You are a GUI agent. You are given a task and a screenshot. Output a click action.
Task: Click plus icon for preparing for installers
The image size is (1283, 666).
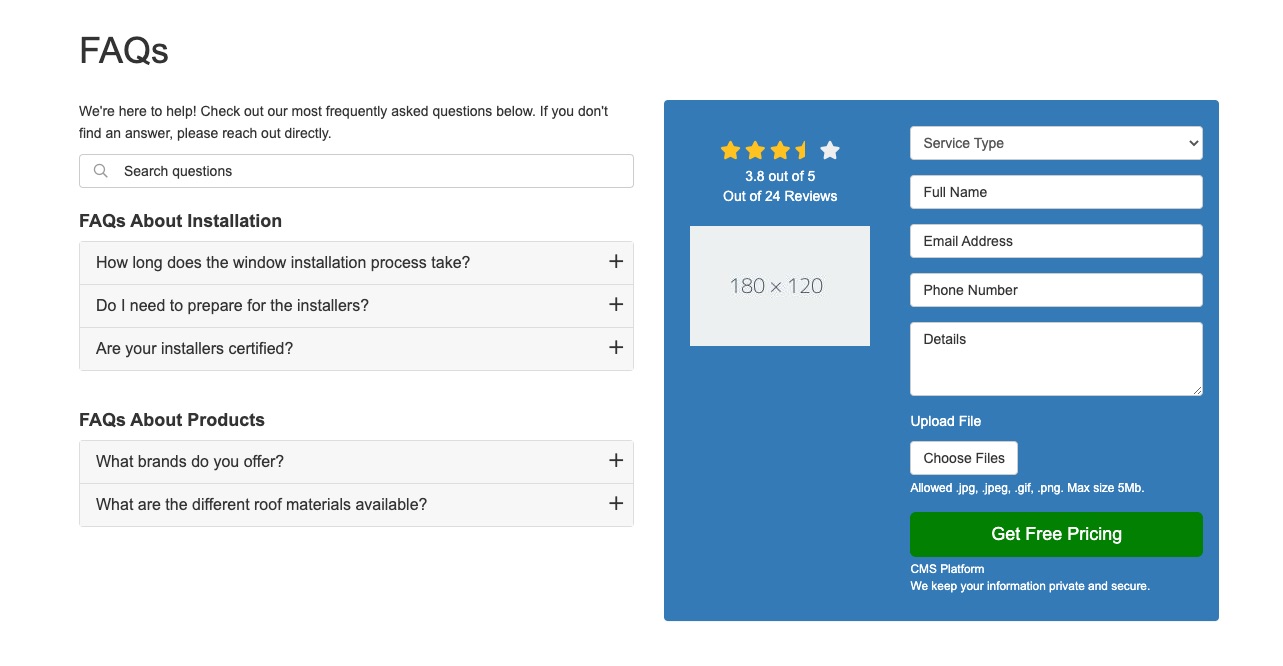pyautogui.click(x=616, y=304)
